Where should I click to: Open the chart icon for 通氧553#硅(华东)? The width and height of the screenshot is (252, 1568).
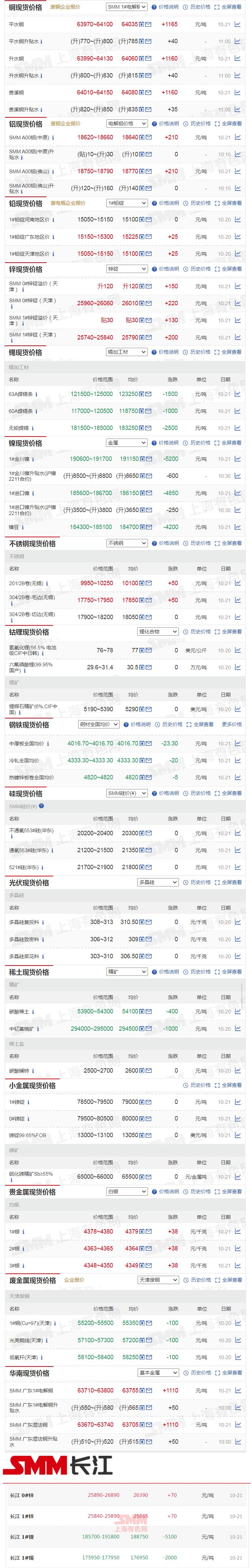click(x=237, y=850)
